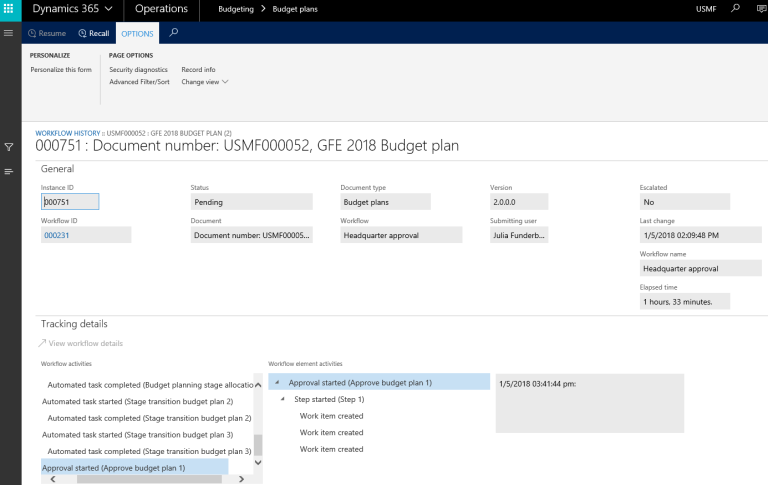Open the app launcher waffle menu
The height and width of the screenshot is (485, 768).
[10, 9]
